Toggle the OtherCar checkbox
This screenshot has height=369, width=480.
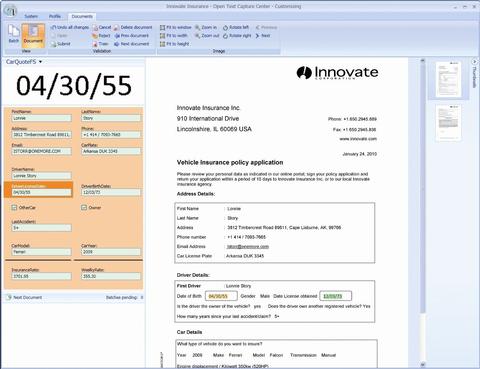[14, 208]
